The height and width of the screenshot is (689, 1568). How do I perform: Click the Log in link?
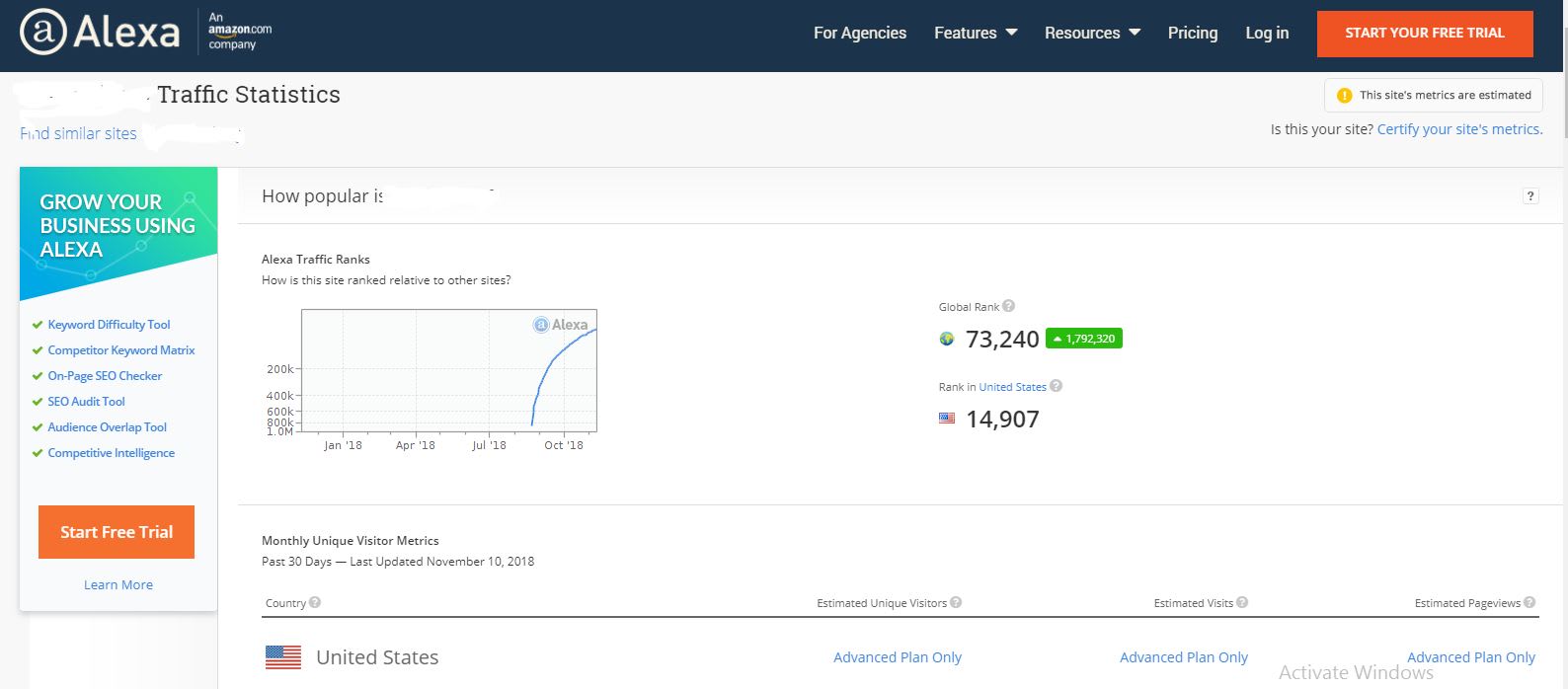(x=1267, y=33)
